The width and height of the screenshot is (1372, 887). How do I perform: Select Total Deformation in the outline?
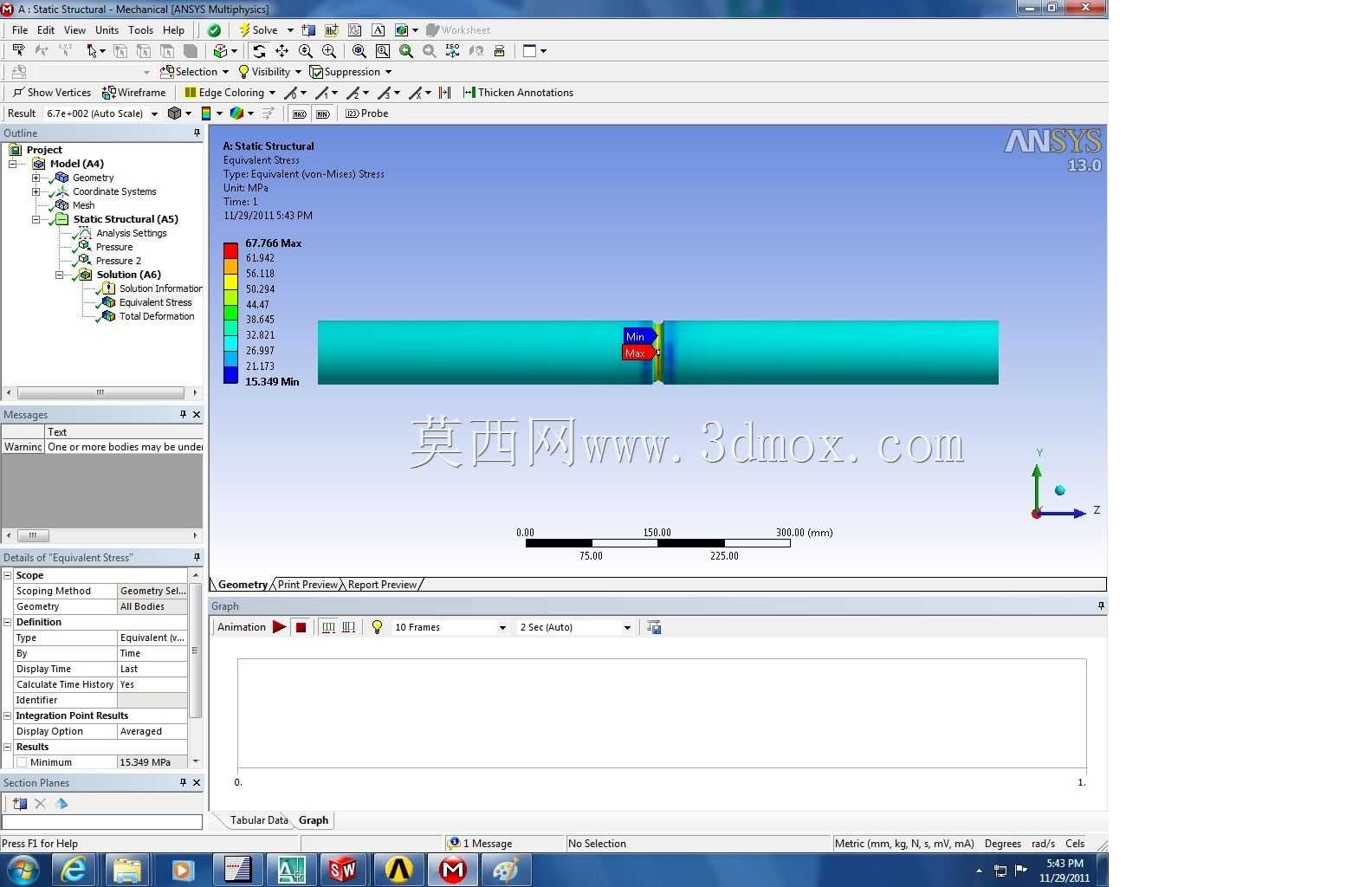coord(157,316)
